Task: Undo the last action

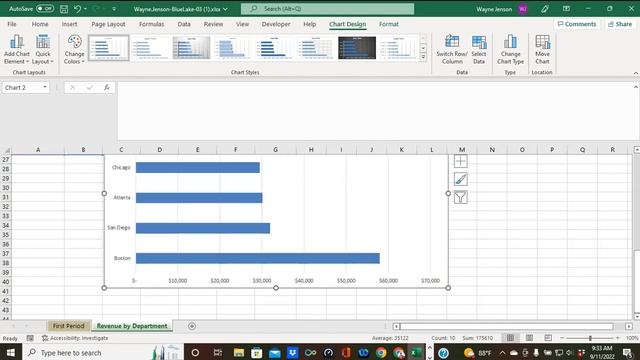Action: click(77, 9)
